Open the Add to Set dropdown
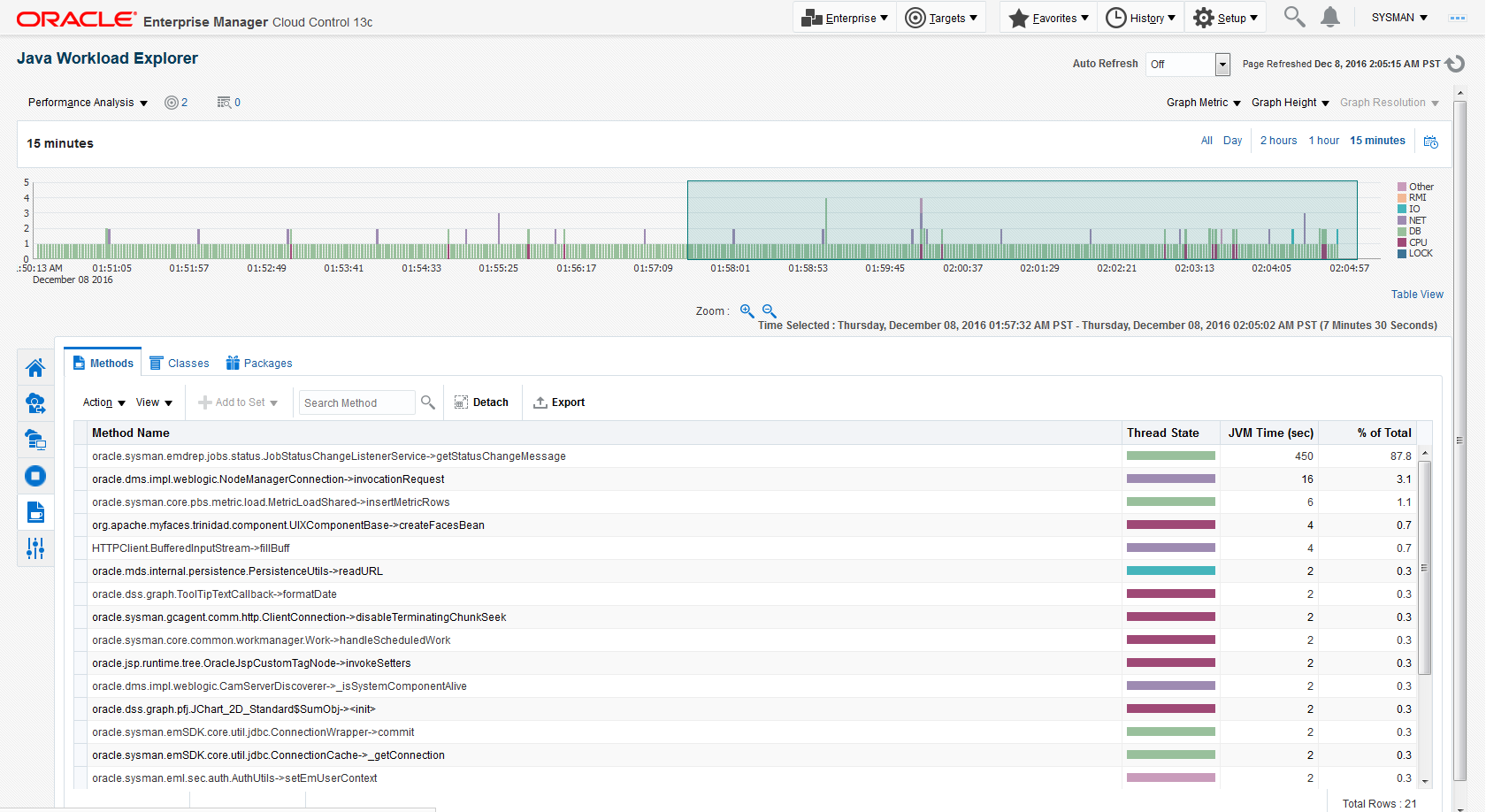 tap(238, 402)
